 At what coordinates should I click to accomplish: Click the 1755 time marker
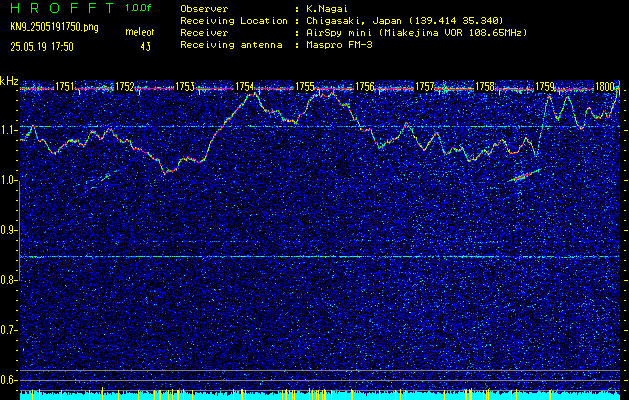click(304, 86)
